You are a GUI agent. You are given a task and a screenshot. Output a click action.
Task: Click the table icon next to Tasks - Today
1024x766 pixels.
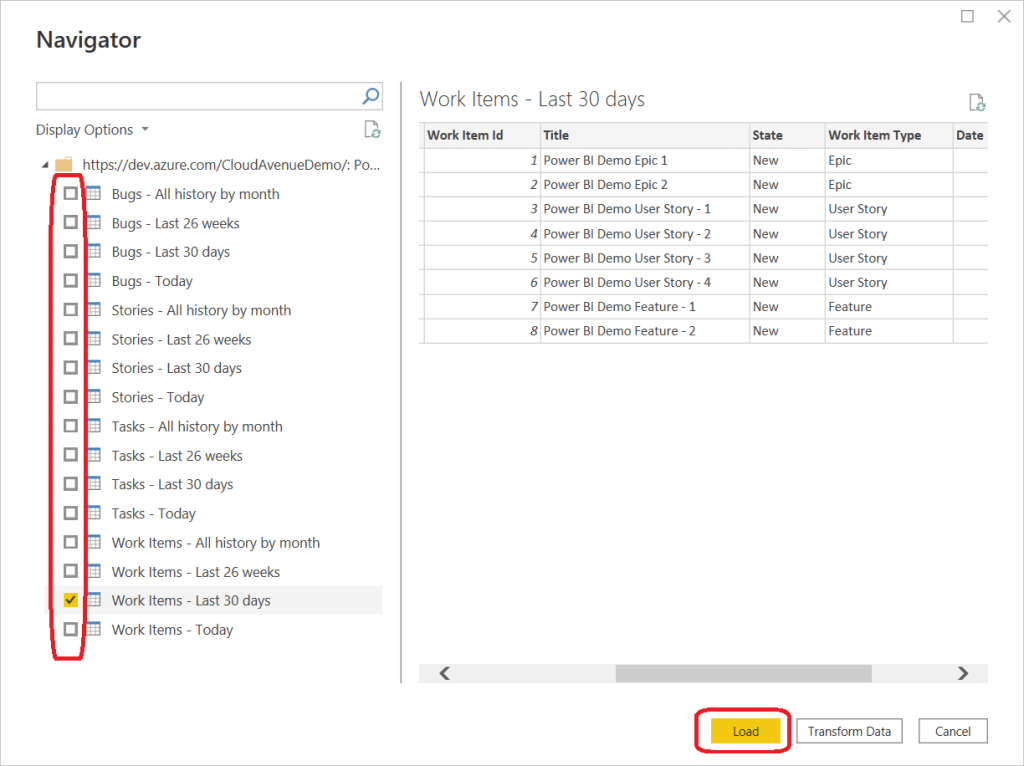tap(95, 513)
